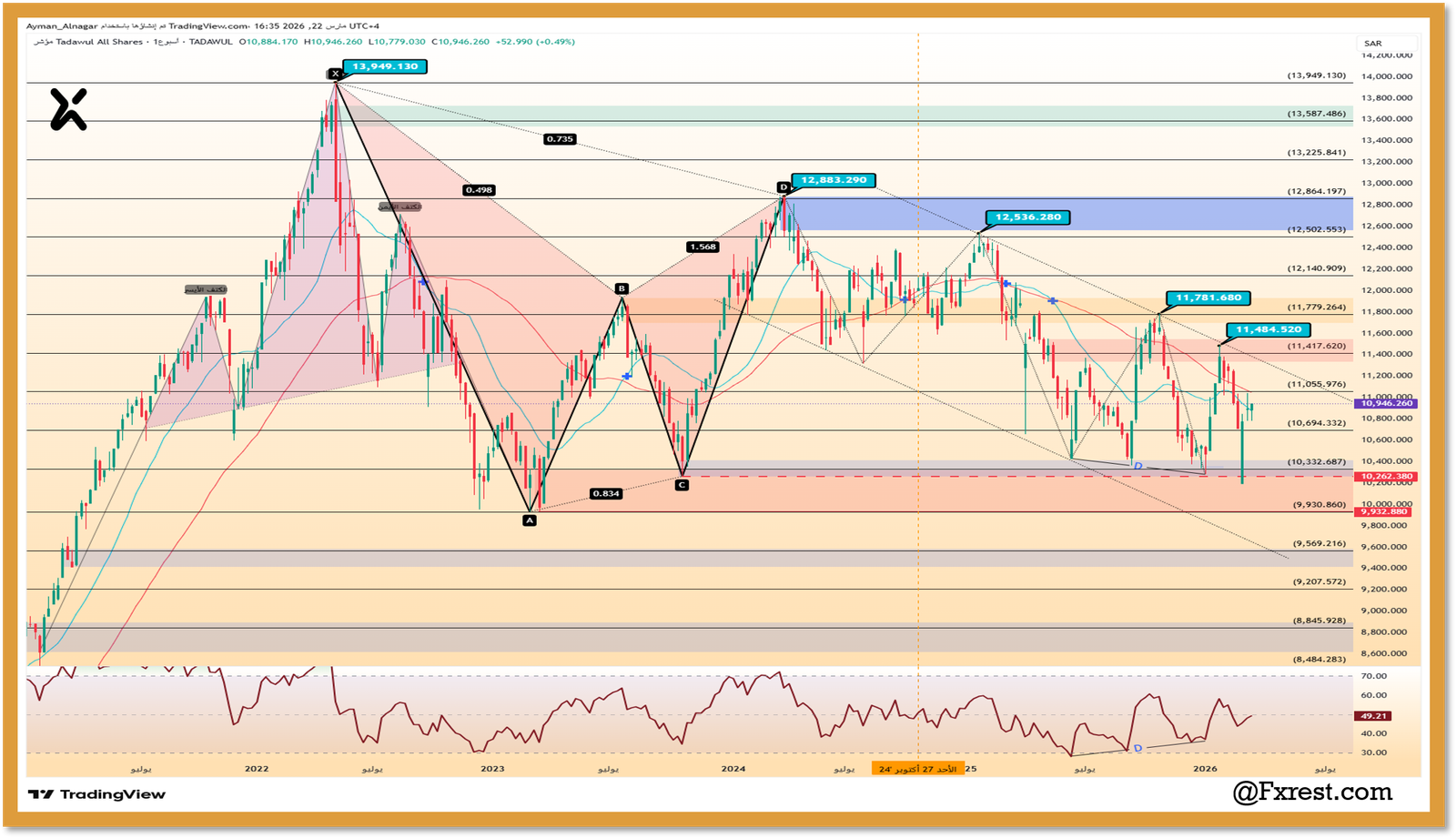
Task: Click the 13,949.130 price callout label
Action: (x=385, y=66)
